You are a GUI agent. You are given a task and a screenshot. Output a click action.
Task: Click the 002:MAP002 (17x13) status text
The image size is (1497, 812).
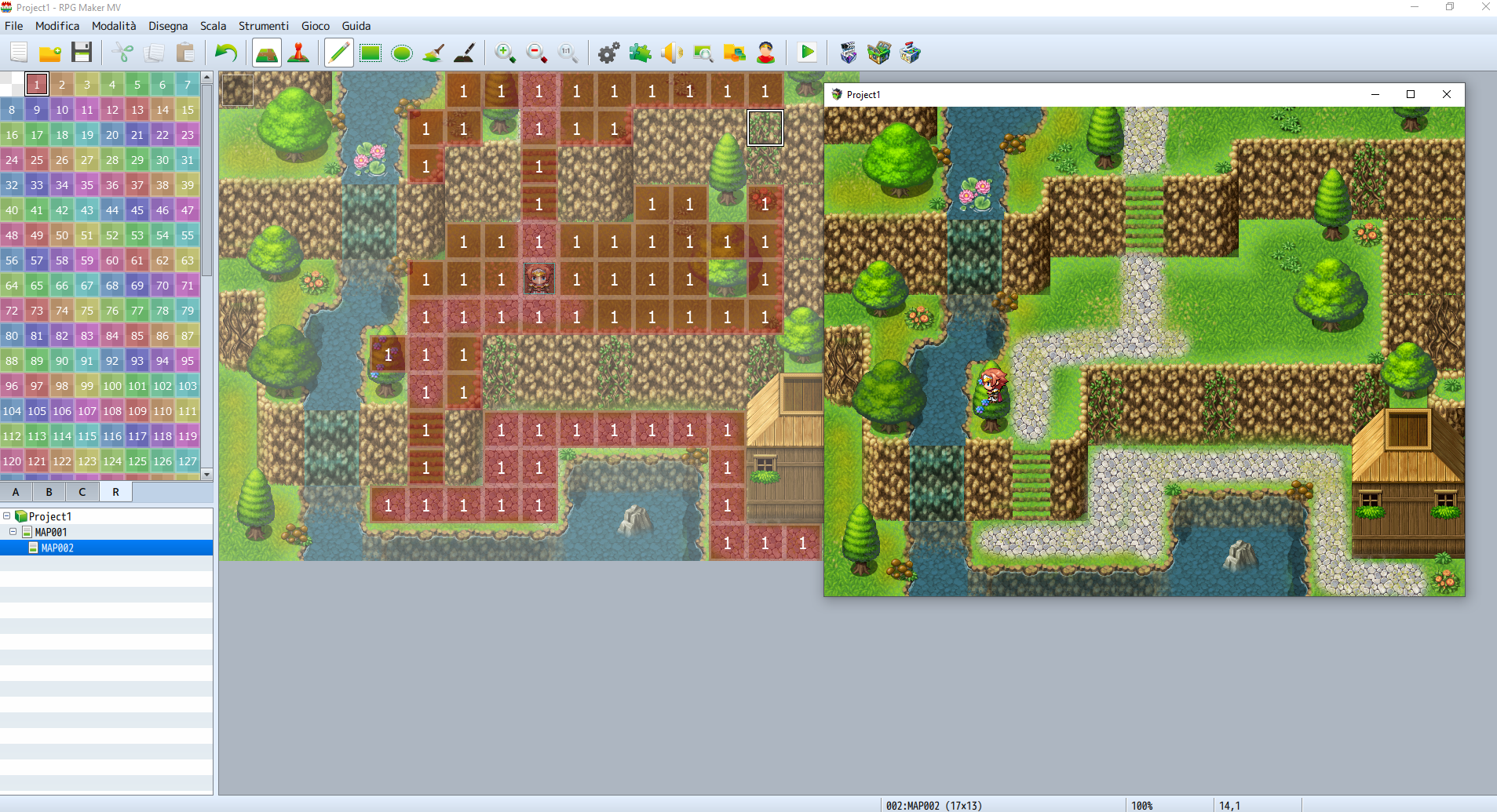tap(933, 806)
